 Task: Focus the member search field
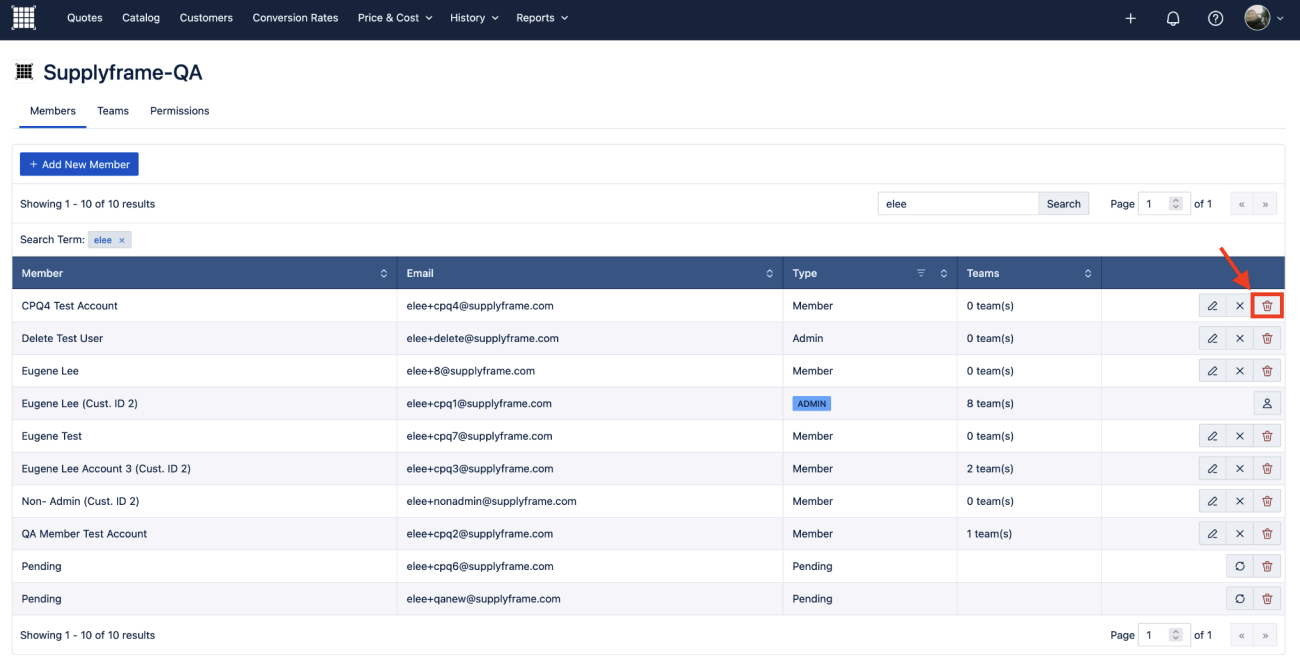click(x=958, y=204)
